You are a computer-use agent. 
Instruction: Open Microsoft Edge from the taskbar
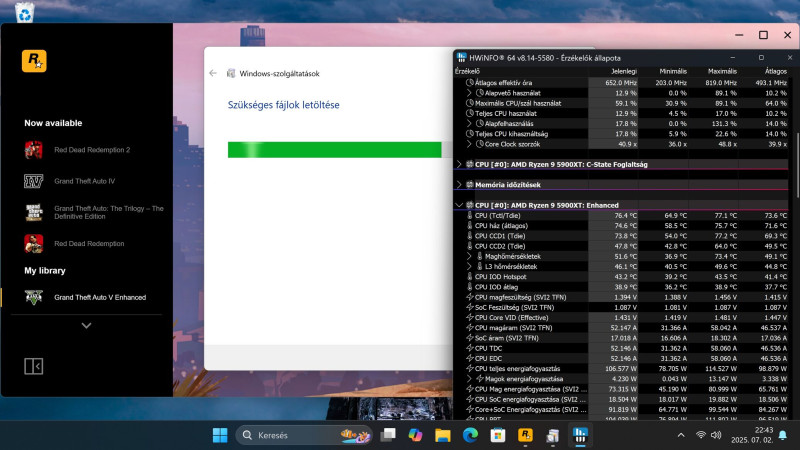tap(470, 435)
